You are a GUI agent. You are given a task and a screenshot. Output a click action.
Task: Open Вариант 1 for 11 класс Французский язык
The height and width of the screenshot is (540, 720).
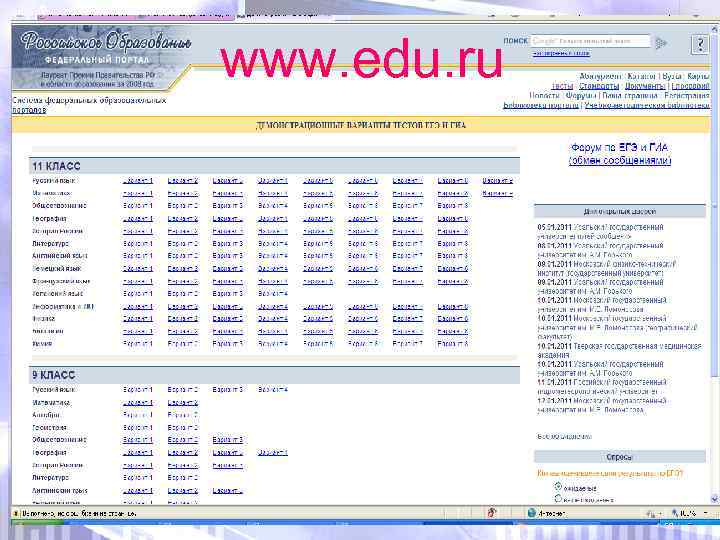[138, 281]
